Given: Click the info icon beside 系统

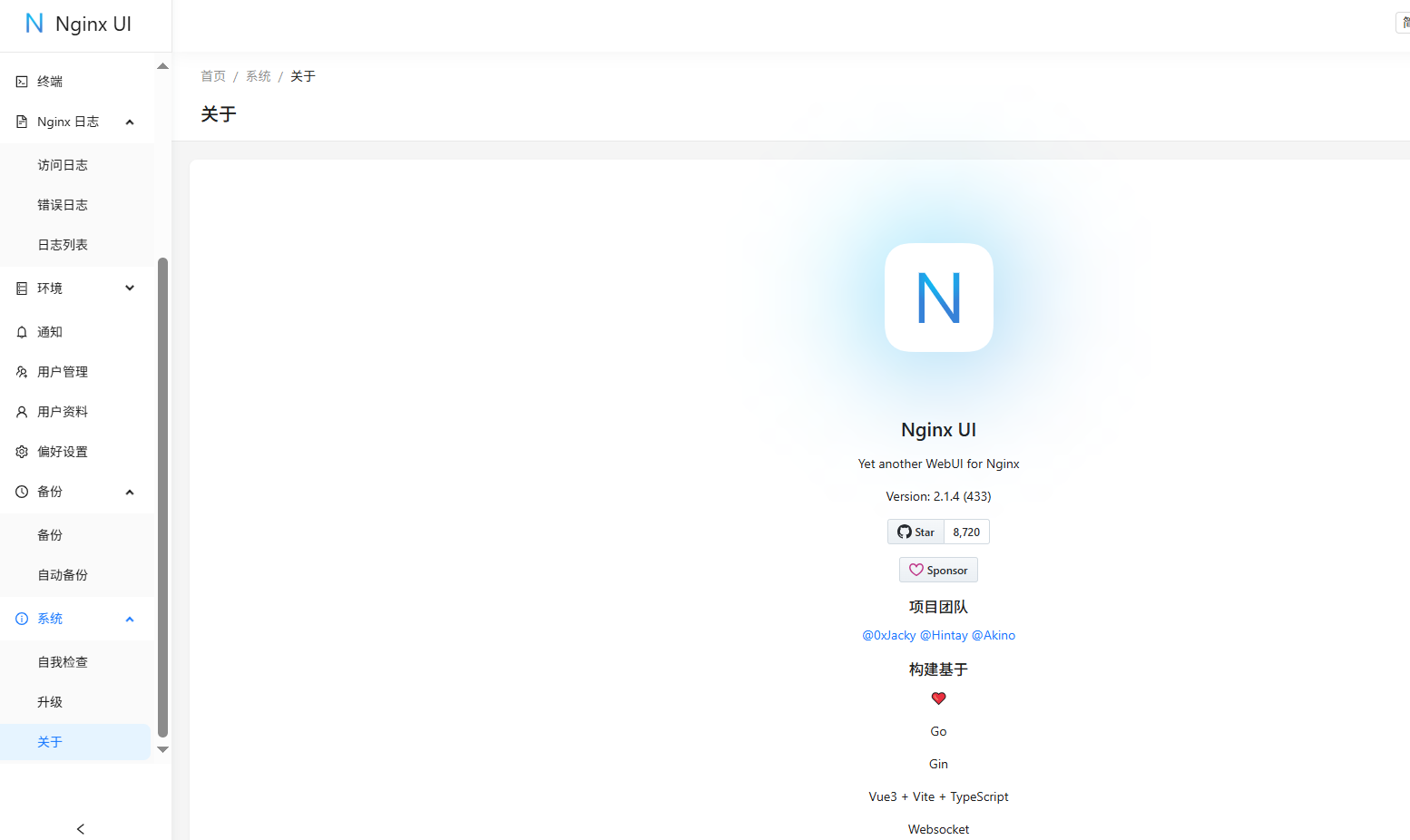Looking at the screenshot, I should pyautogui.click(x=22, y=619).
